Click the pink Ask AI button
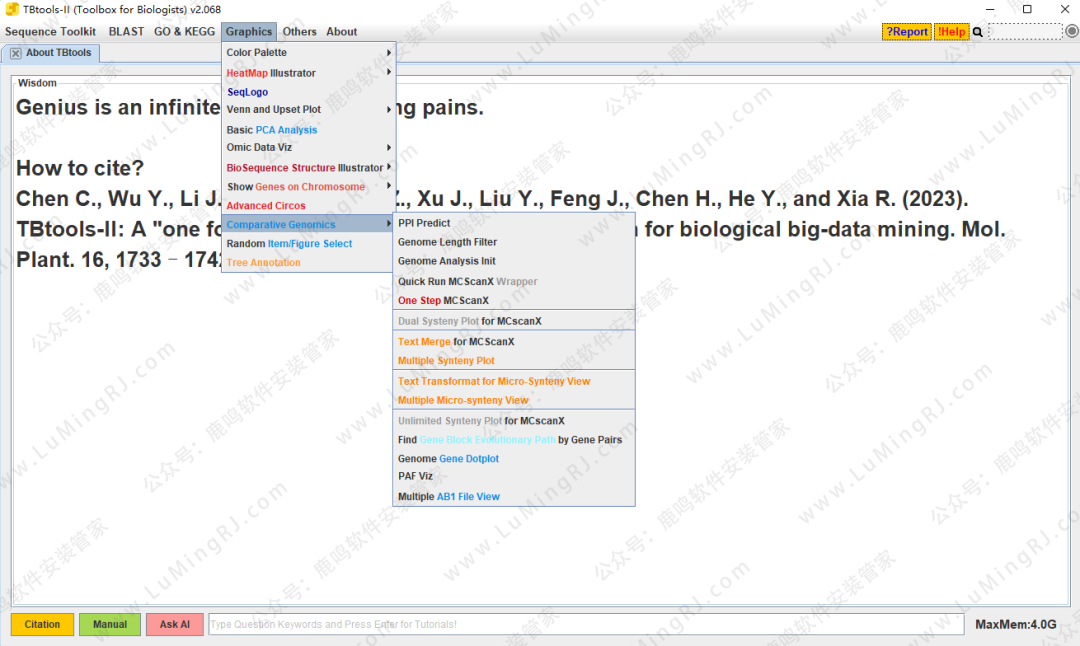The image size is (1080, 646). click(x=174, y=625)
